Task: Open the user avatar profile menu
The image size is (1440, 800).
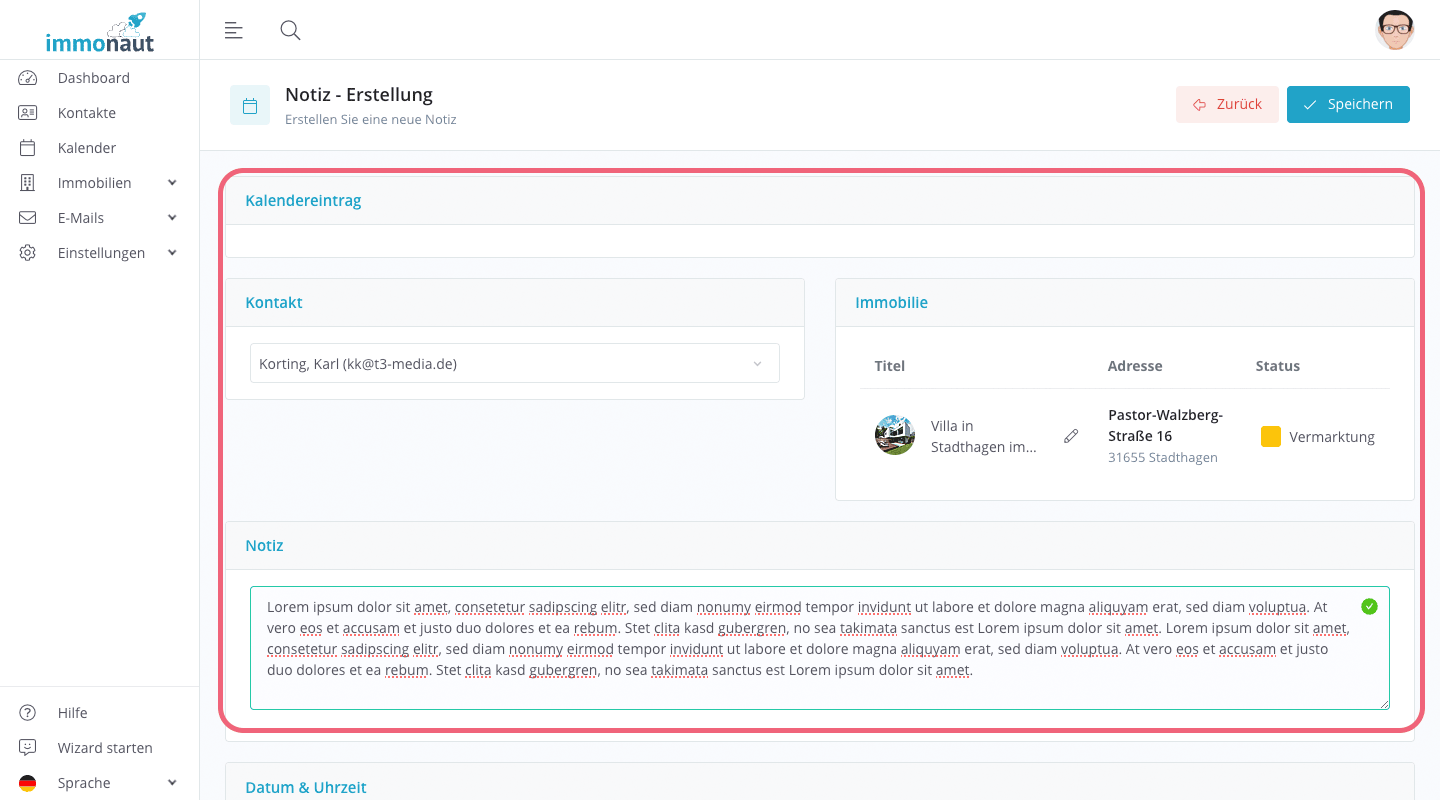Action: coord(1394,30)
